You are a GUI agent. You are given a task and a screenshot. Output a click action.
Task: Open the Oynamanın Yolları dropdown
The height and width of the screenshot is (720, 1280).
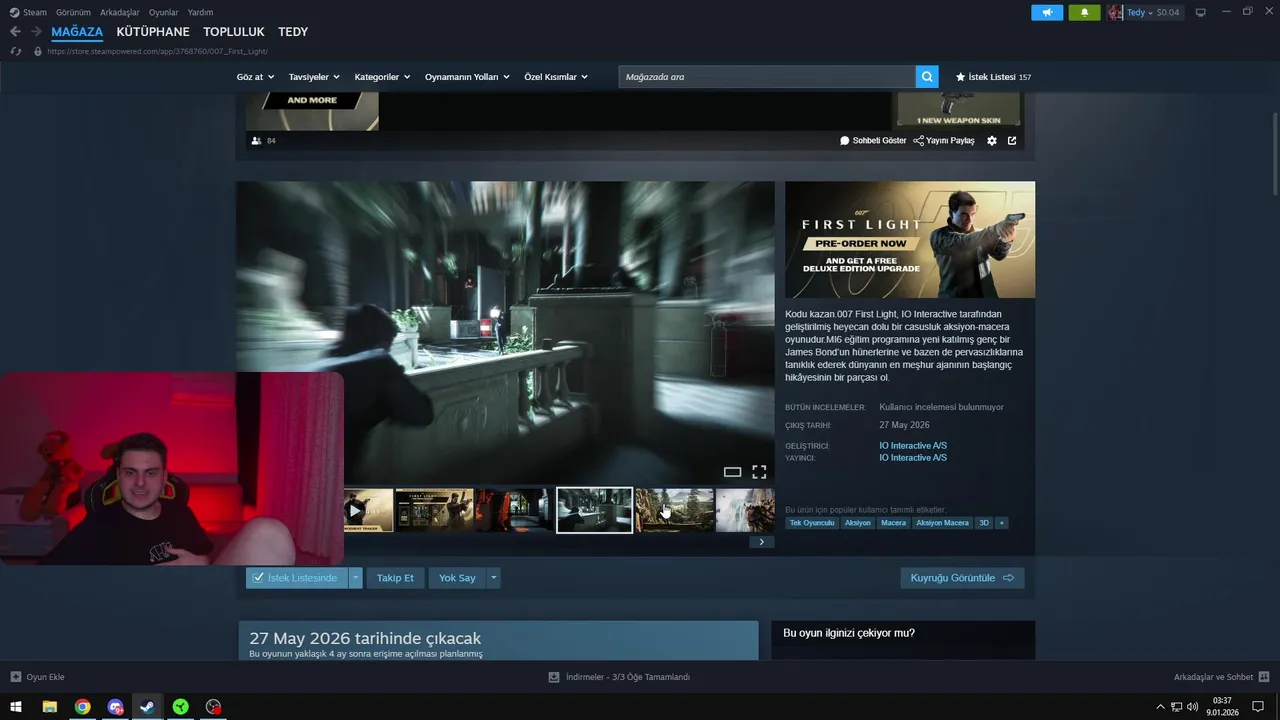click(x=467, y=77)
